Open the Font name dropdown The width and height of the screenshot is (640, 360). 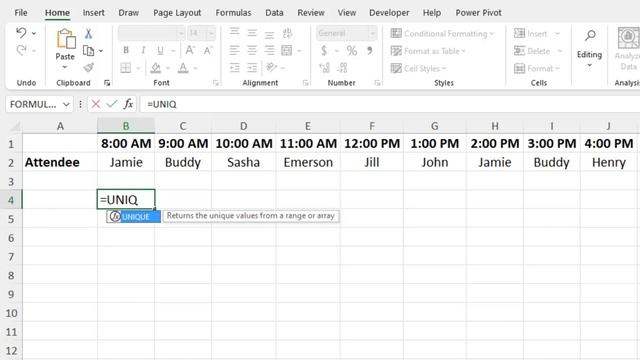point(181,33)
